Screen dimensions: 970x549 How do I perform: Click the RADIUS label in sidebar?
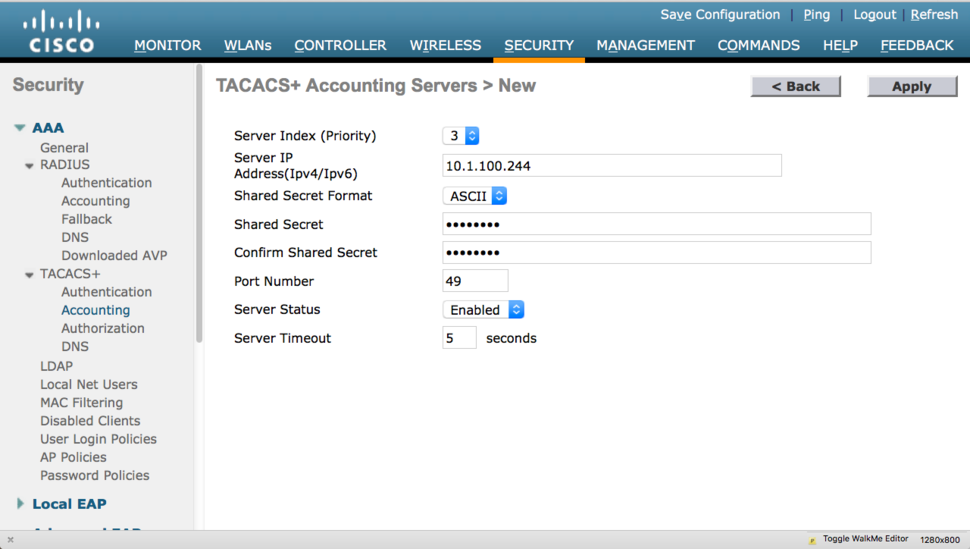coord(65,165)
